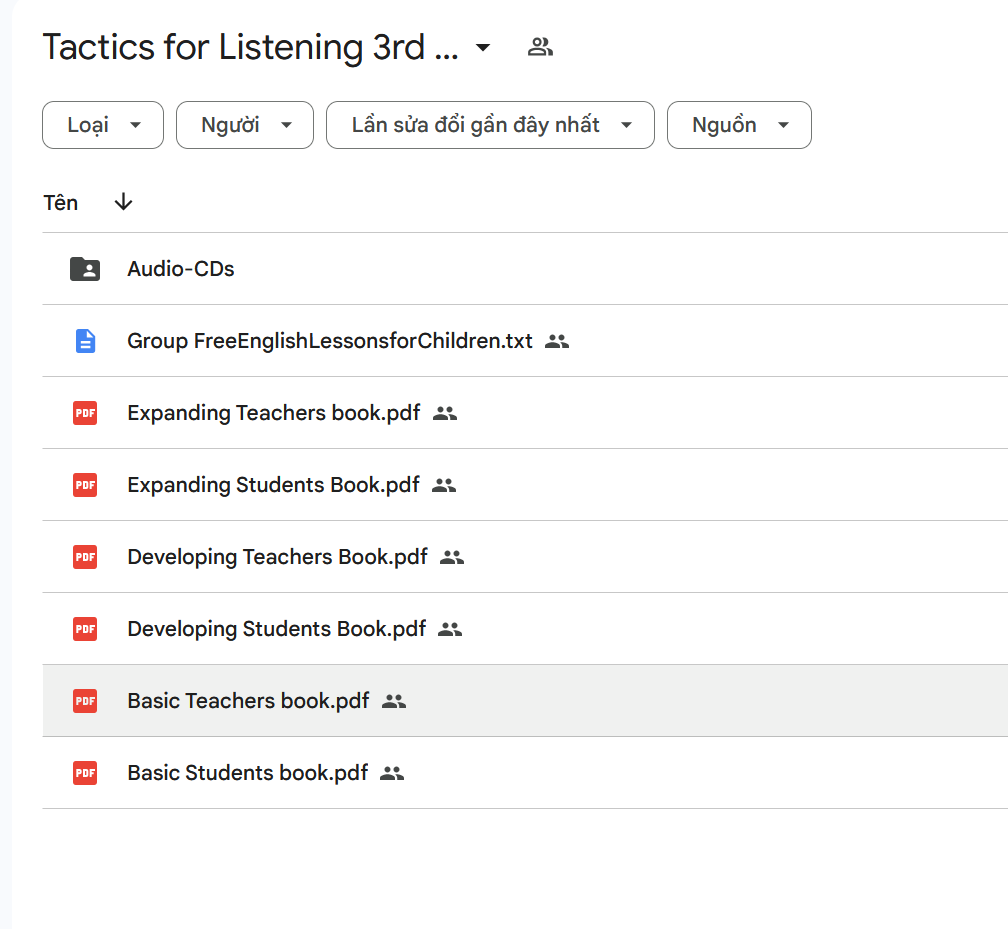Expand the Tactics for Listening folder title menu
Screen dimensions: 1008x929
pos(483,47)
